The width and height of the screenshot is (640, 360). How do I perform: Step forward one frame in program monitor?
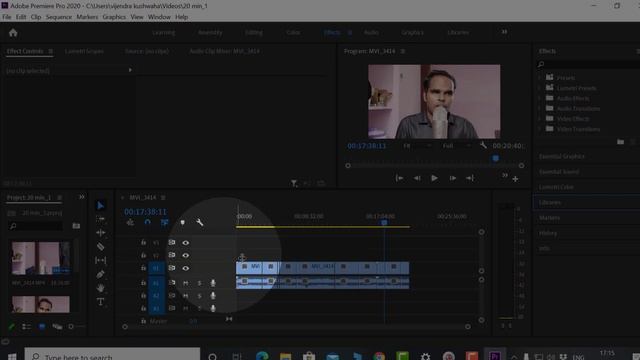(x=452, y=178)
